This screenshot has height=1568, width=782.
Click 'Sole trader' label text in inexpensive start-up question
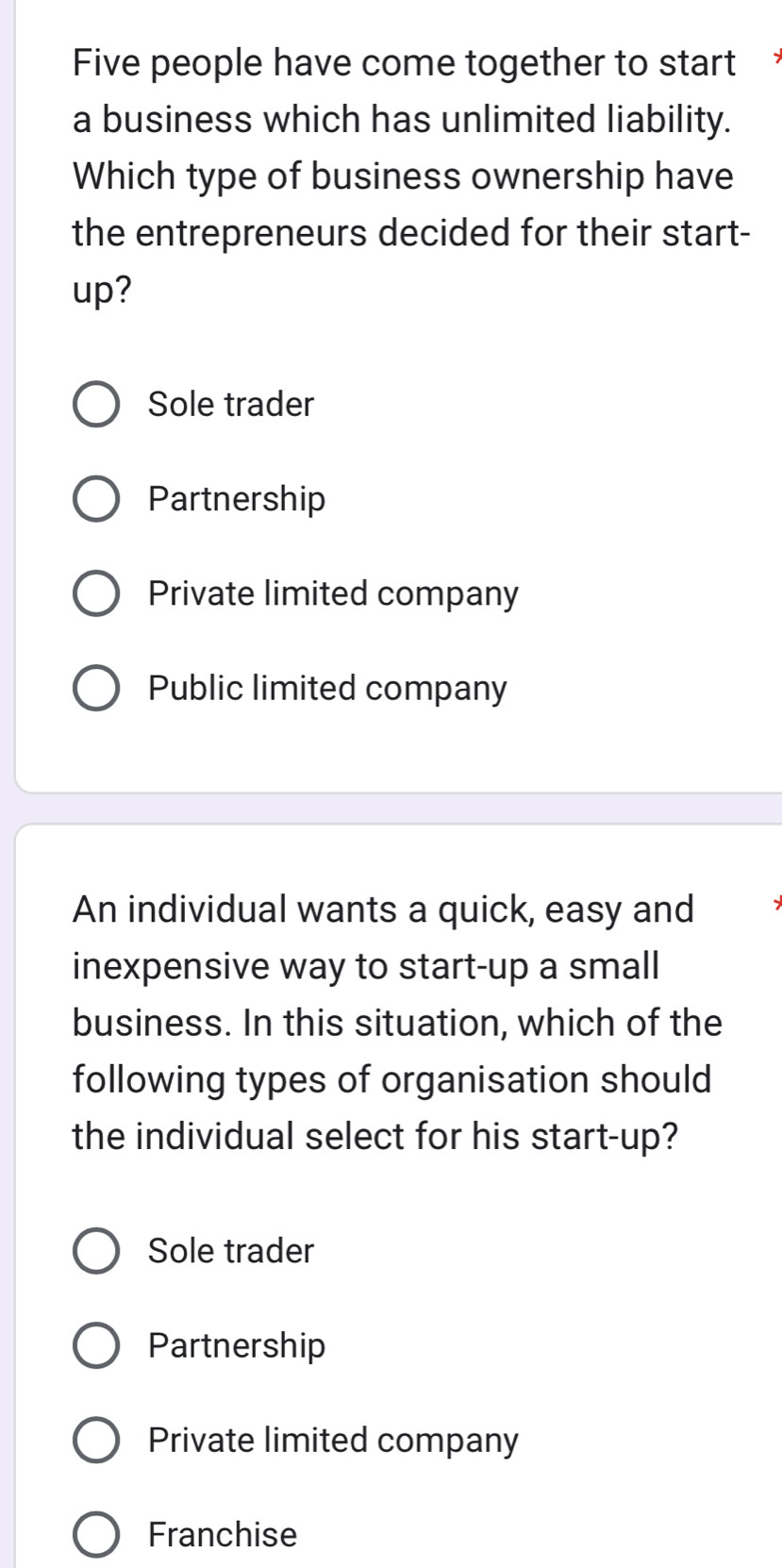click(x=231, y=1251)
